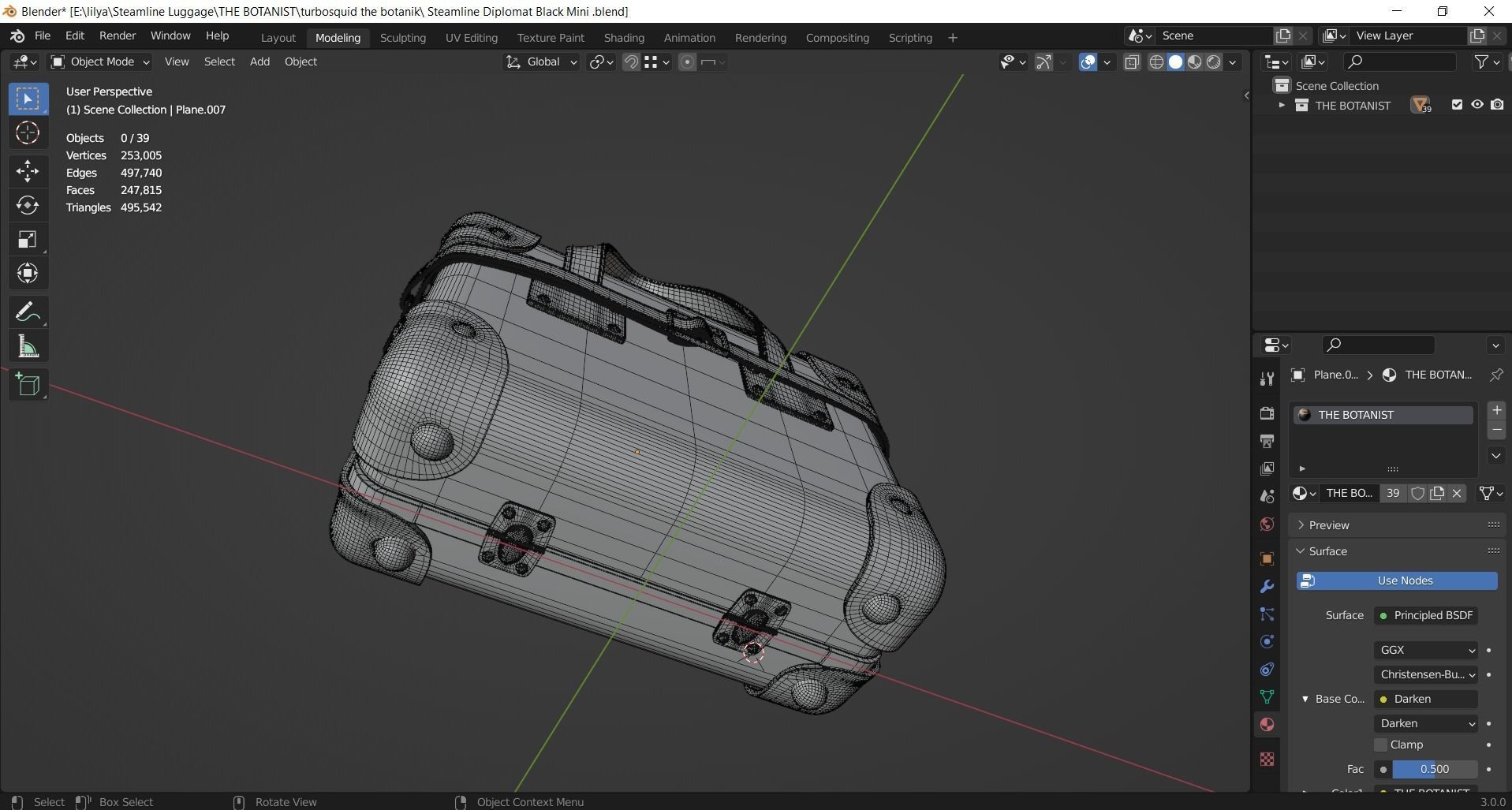Add a new material slot
This screenshot has width=1512, height=810.
(1496, 410)
